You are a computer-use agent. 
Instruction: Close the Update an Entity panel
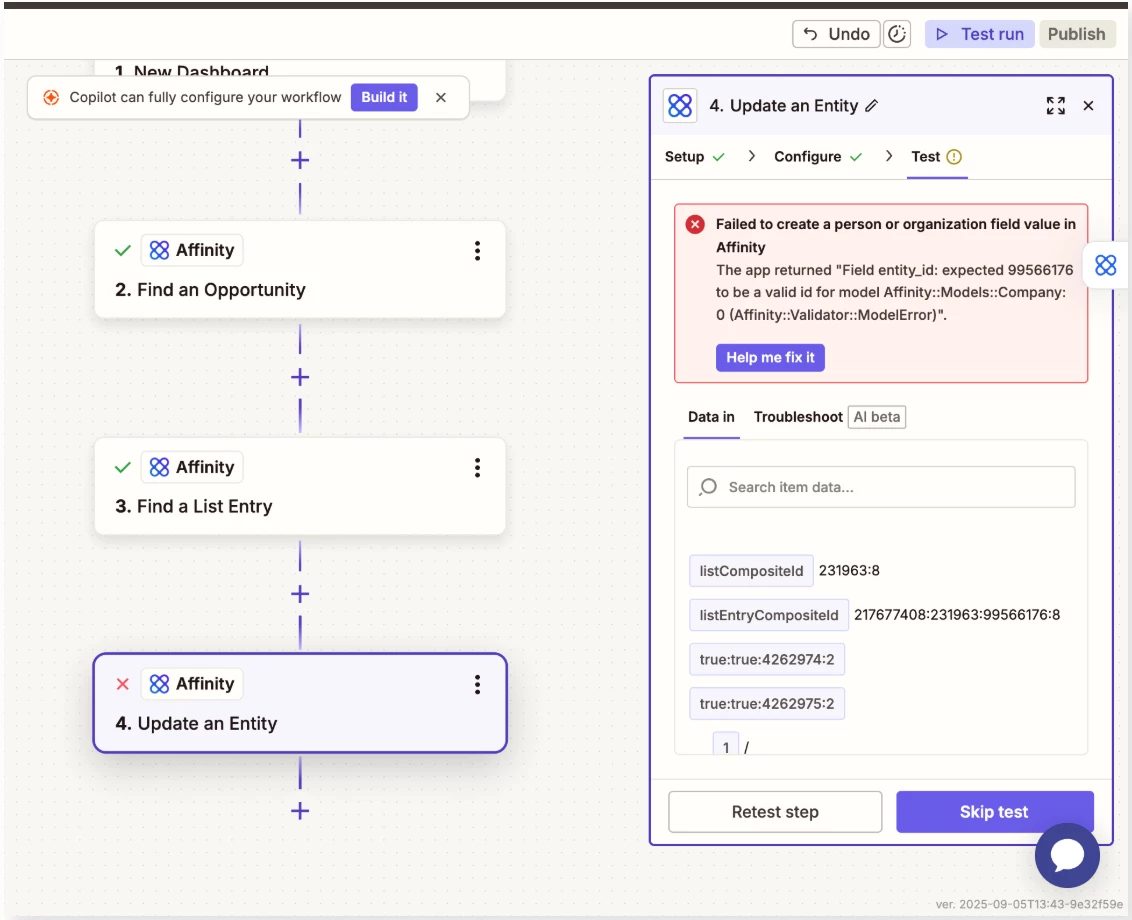(1089, 105)
